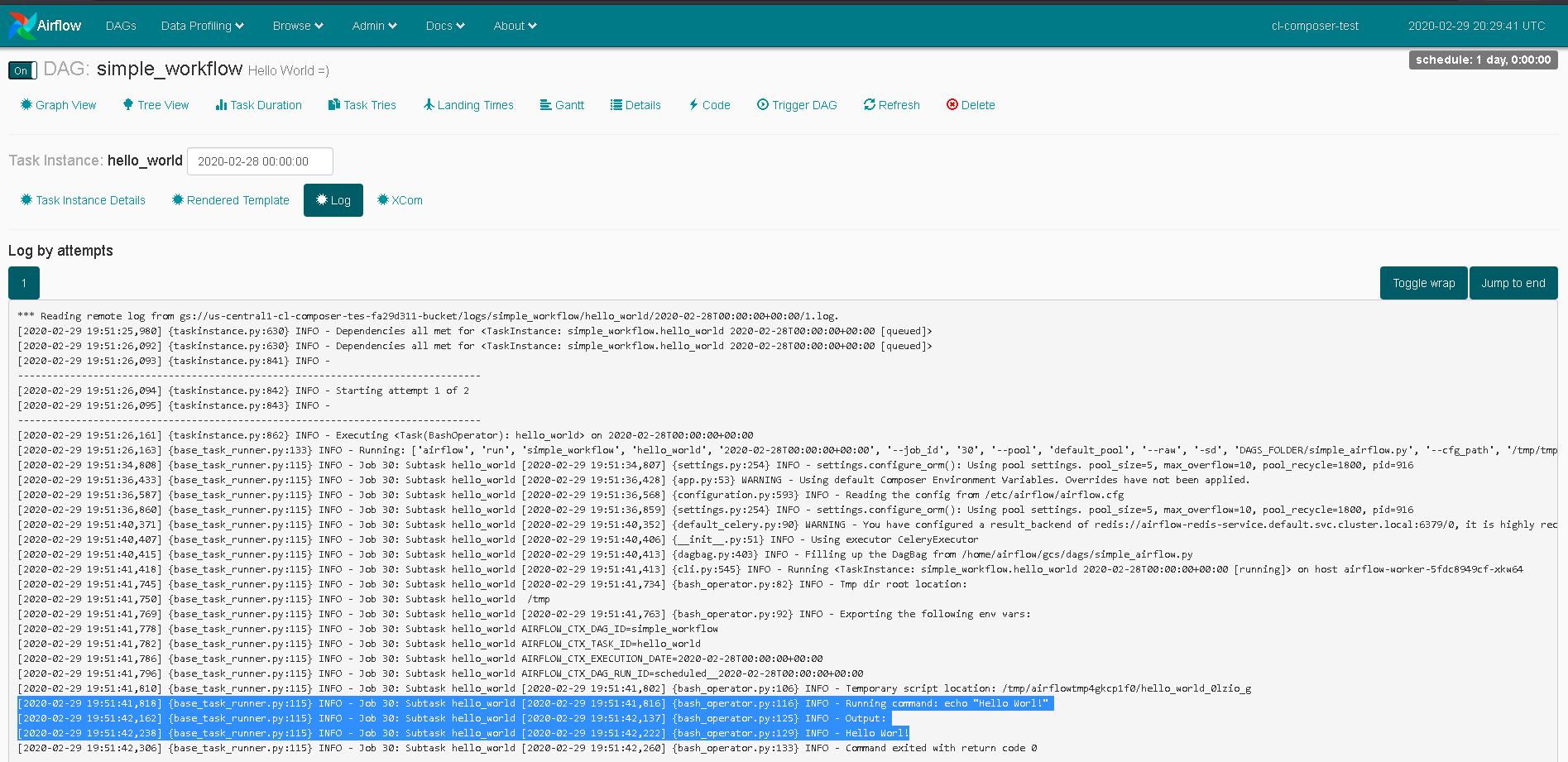
Task: Click the execution date field
Action: [259, 161]
